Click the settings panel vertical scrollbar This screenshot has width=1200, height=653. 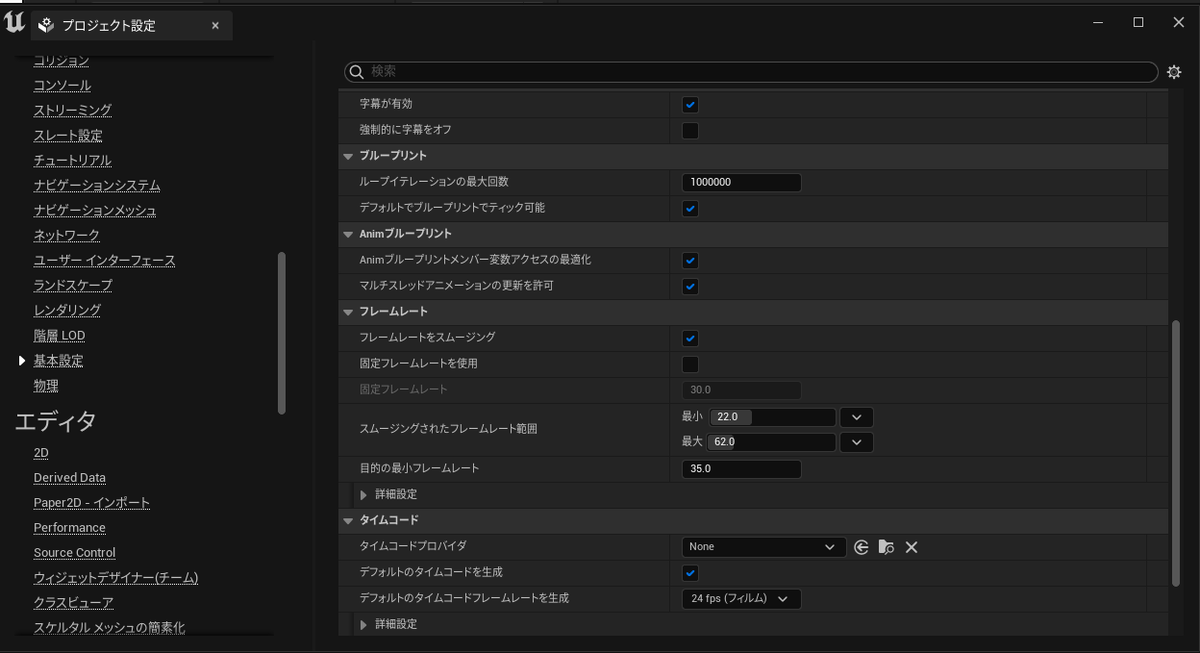[1176, 453]
